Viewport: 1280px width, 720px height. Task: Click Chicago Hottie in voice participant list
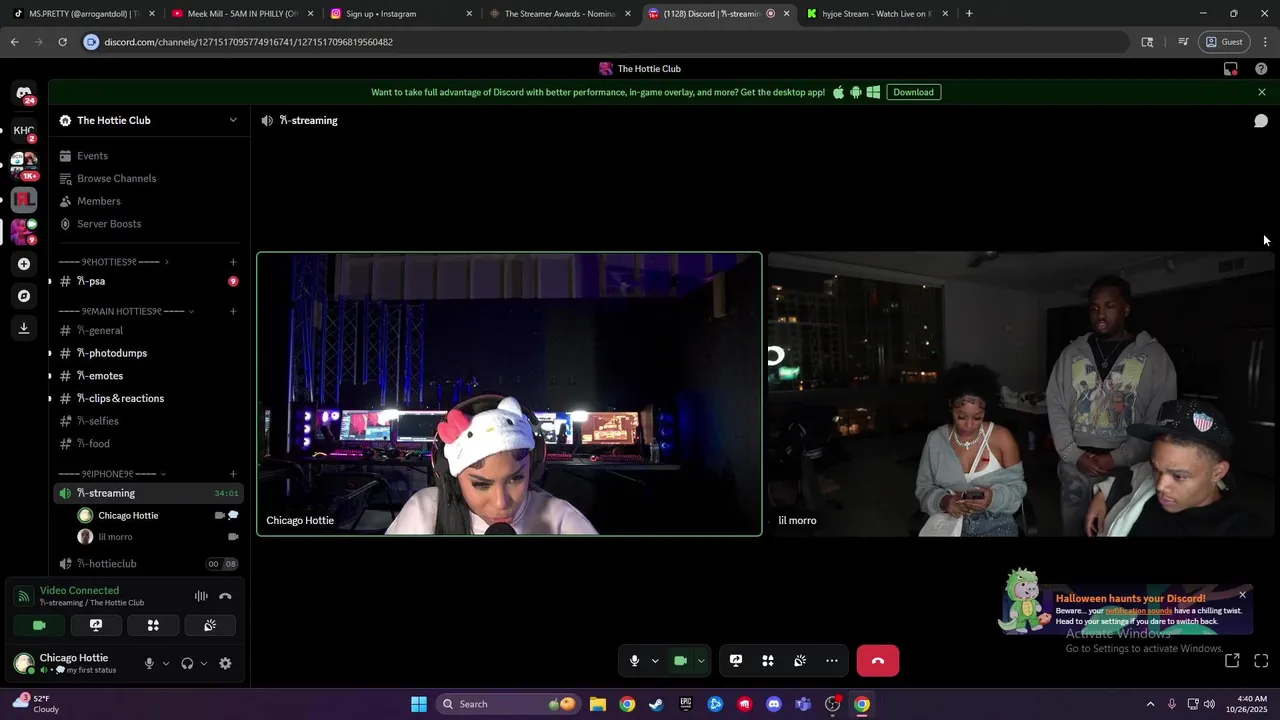coord(158,516)
